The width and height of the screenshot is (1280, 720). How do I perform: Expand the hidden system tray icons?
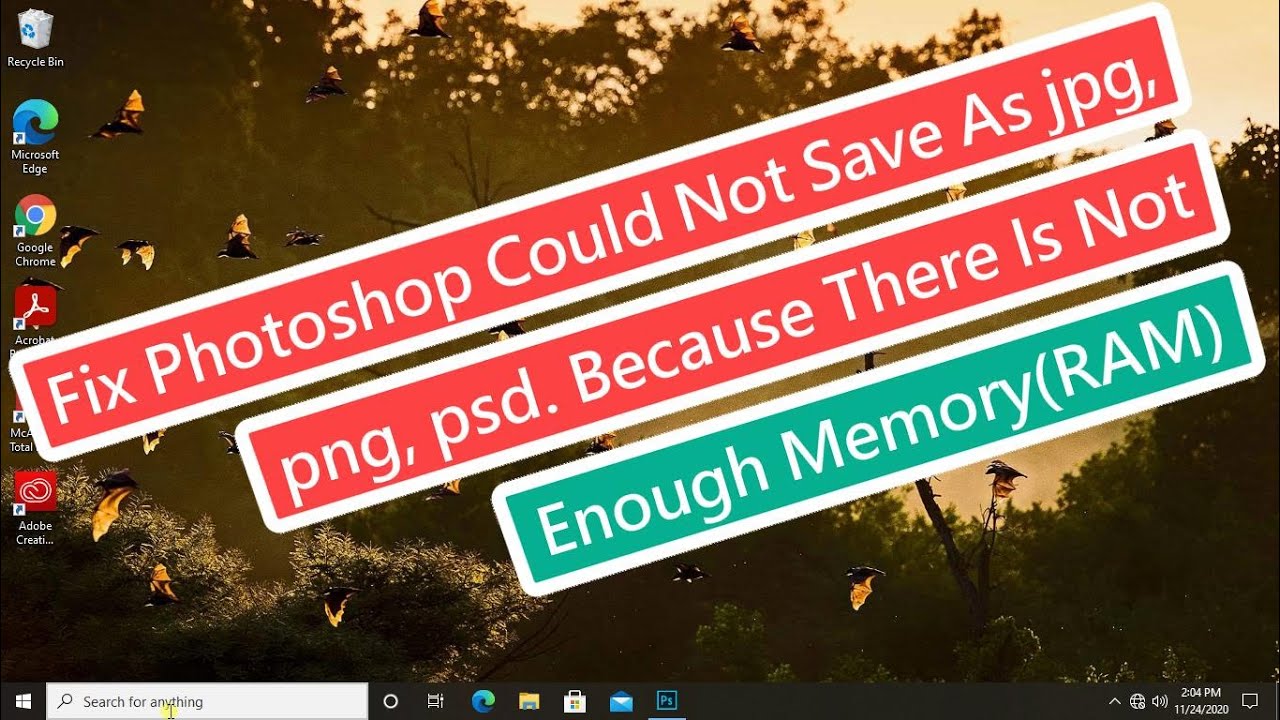1115,701
